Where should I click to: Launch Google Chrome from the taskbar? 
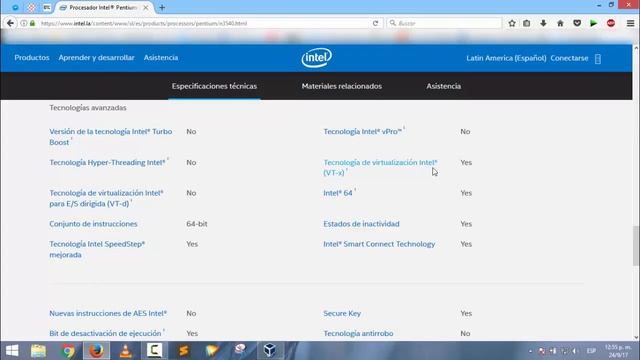click(68, 351)
